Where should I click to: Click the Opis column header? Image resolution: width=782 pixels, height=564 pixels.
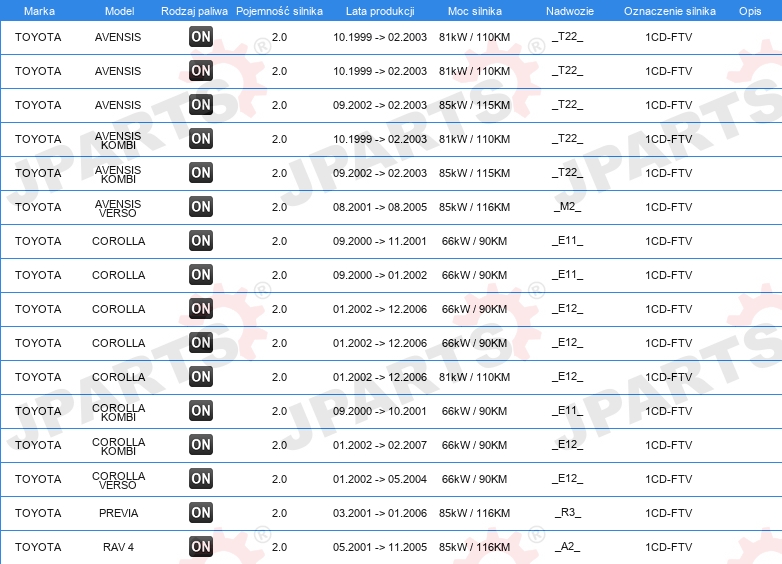pyautogui.click(x=750, y=11)
